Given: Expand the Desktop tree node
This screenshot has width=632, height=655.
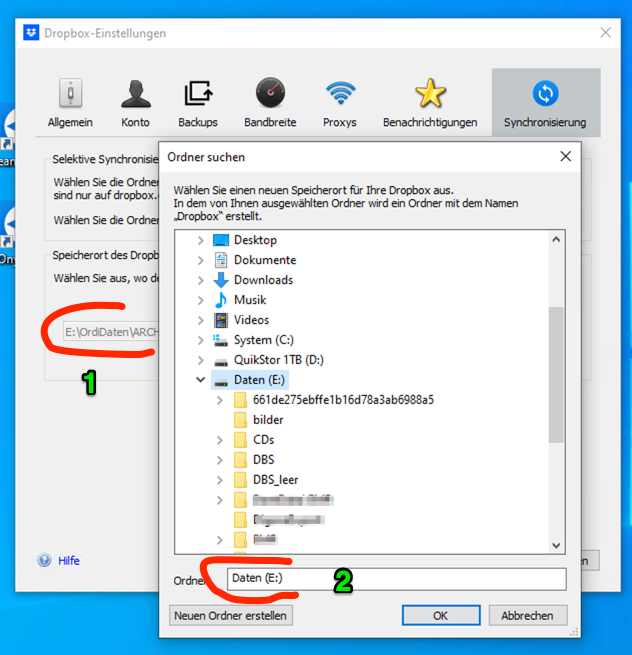Looking at the screenshot, I should (201, 240).
